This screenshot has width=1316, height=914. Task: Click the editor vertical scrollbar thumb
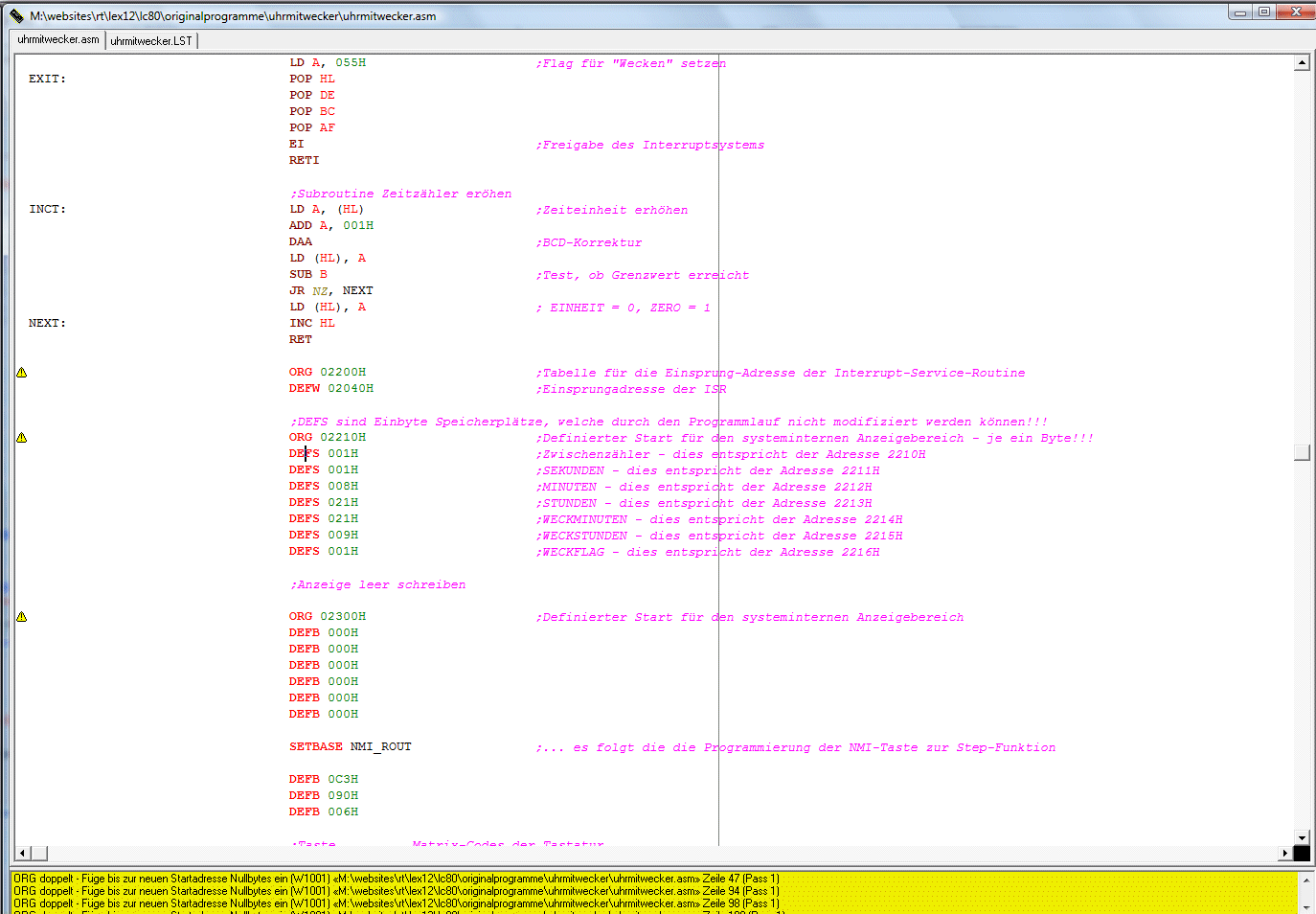(x=1302, y=452)
